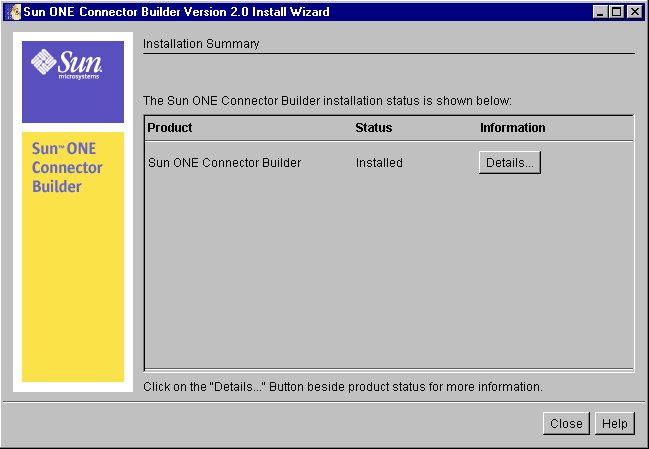The width and height of the screenshot is (649, 449).
Task: Click the 'Installation Summary' heading
Action: pos(201,43)
